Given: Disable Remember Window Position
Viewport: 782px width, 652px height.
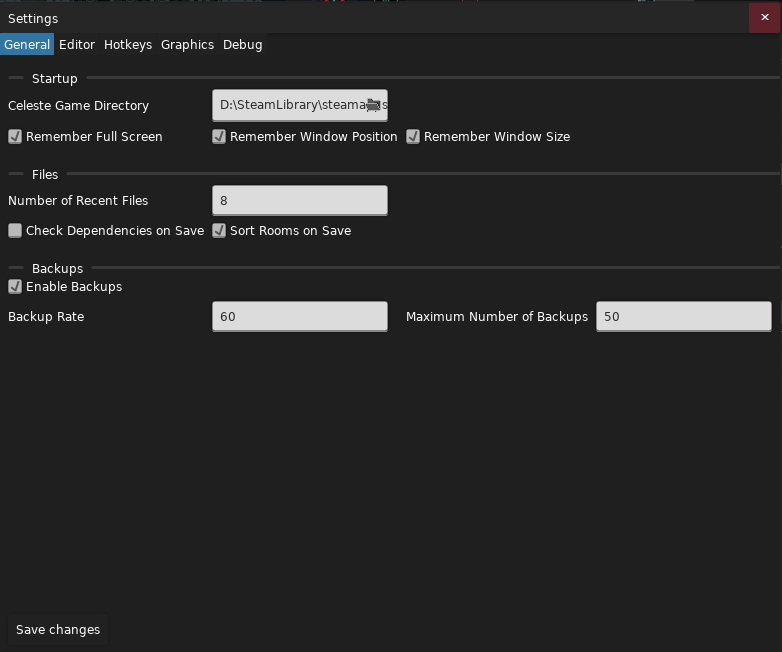Looking at the screenshot, I should [x=219, y=137].
